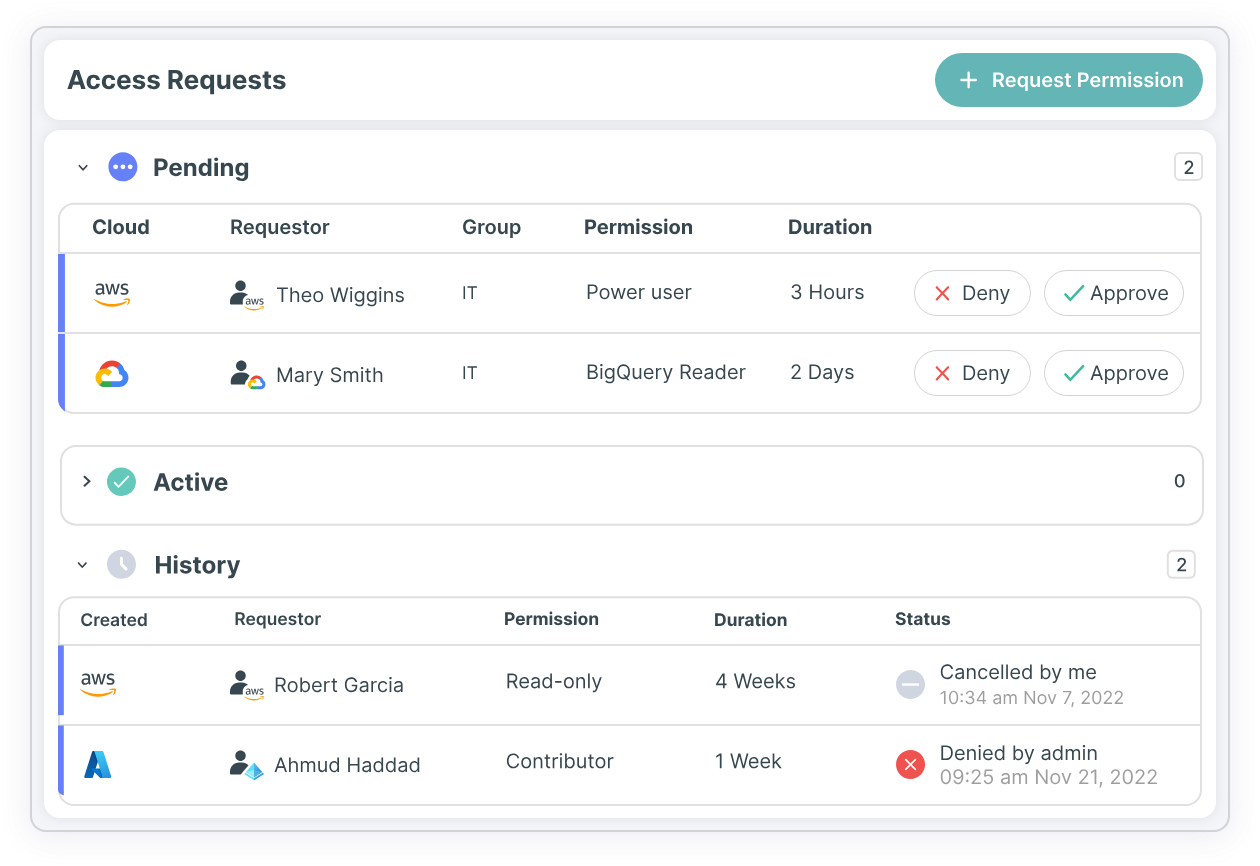Click the 09:25 am Nov 21, 2022 timestamp
1260x866 pixels.
[x=1049, y=777]
